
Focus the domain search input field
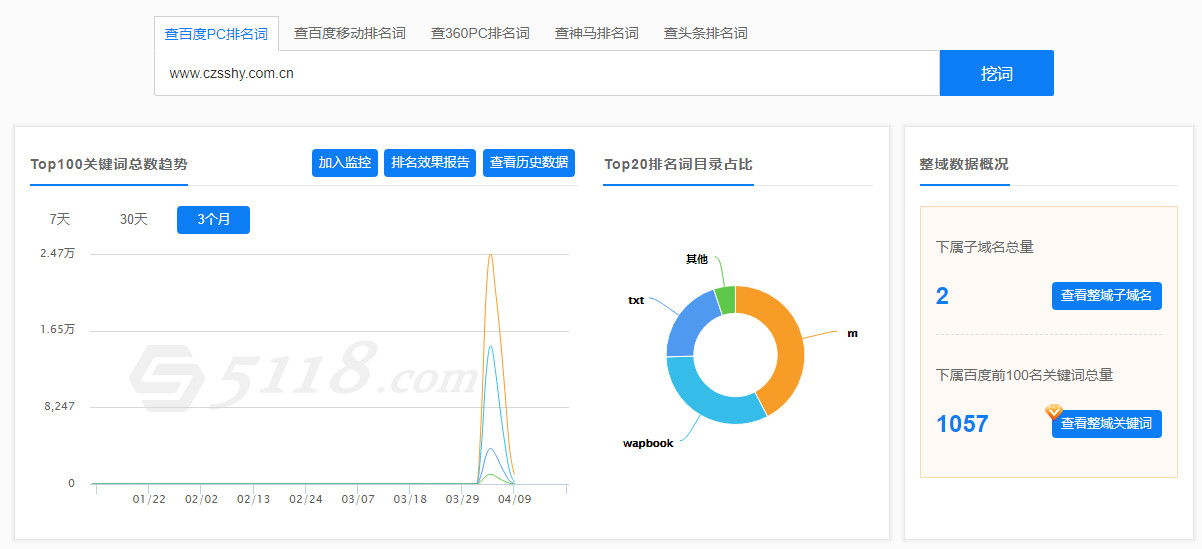click(x=547, y=73)
